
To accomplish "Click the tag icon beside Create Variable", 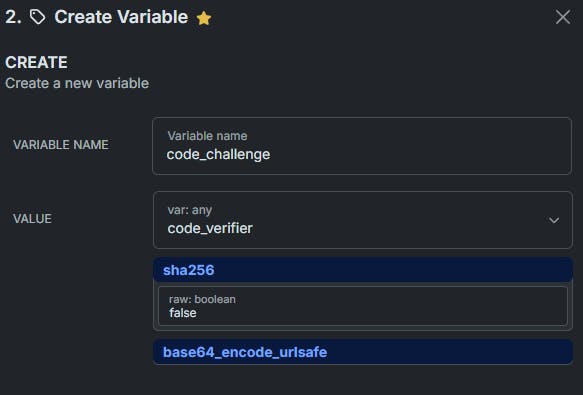I will (38, 17).
